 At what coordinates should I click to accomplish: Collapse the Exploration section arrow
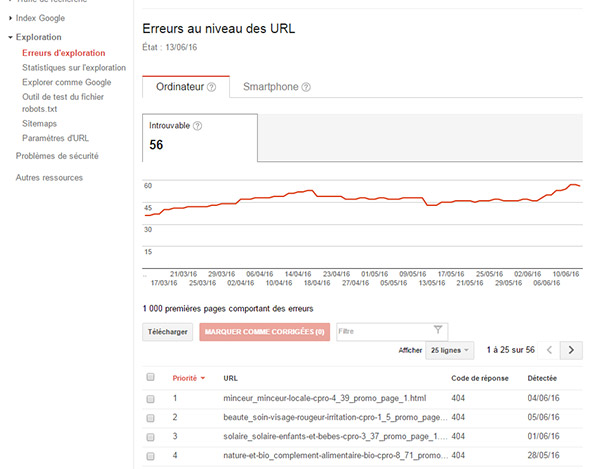[x=10, y=37]
